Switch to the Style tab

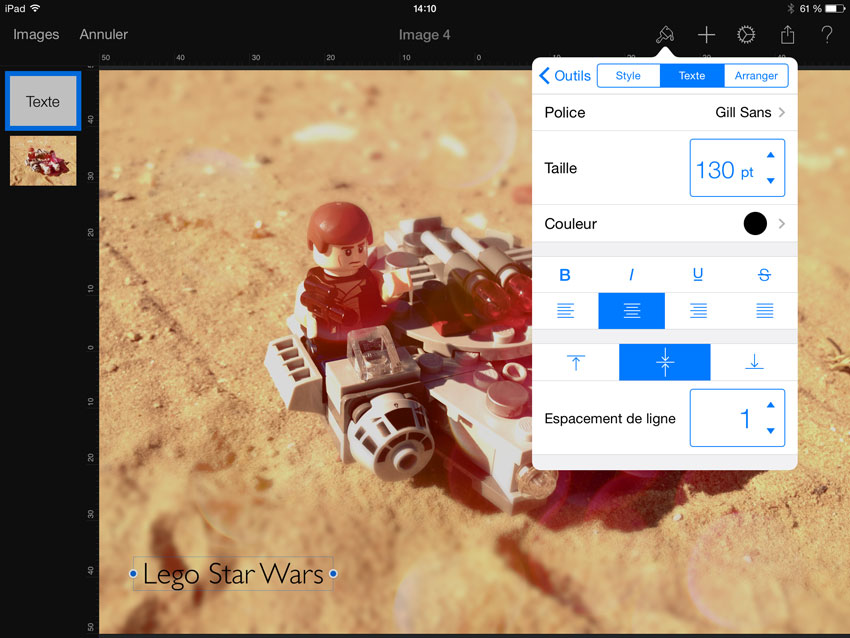click(x=628, y=76)
